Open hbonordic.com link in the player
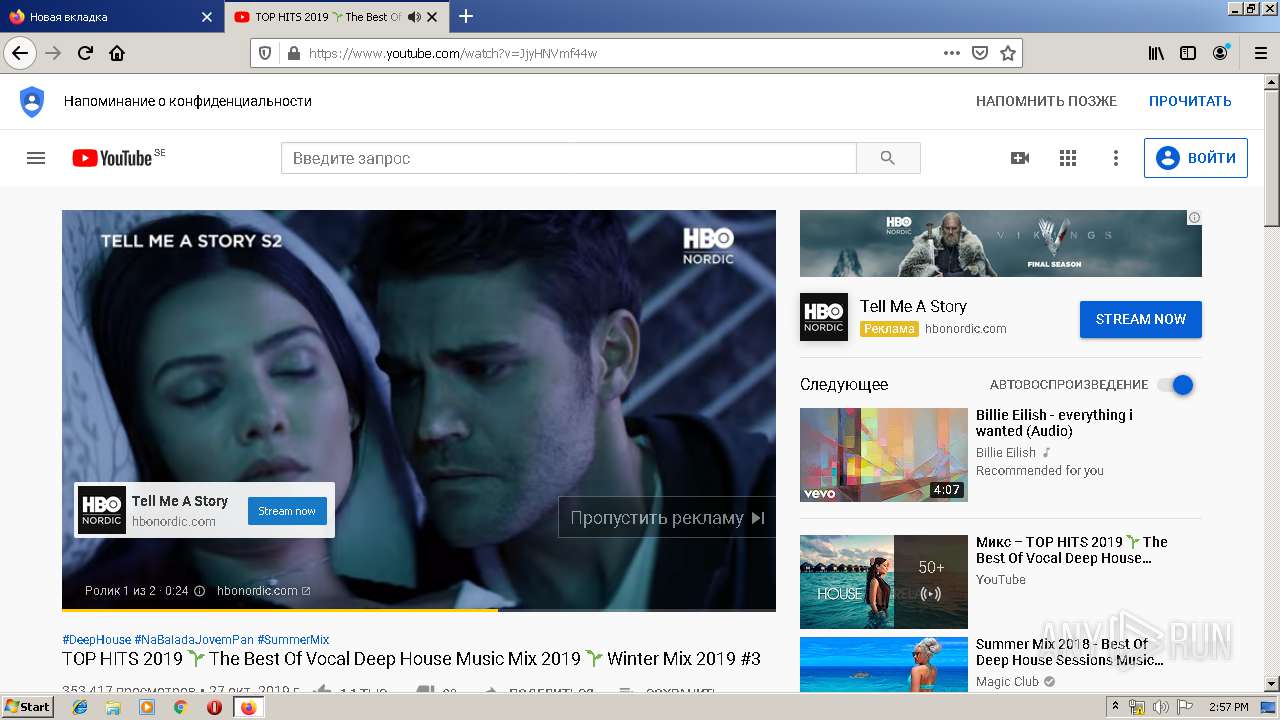 point(263,591)
